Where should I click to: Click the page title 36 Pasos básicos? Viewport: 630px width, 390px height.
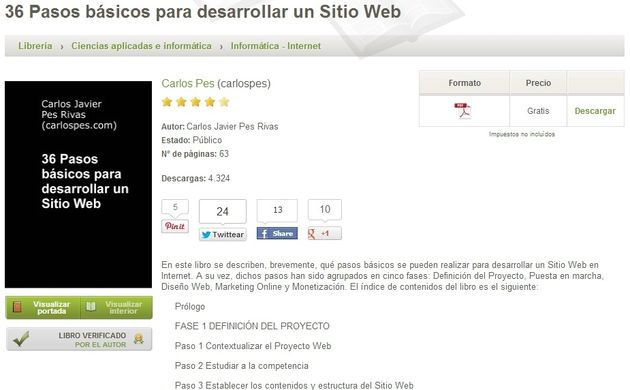[203, 11]
